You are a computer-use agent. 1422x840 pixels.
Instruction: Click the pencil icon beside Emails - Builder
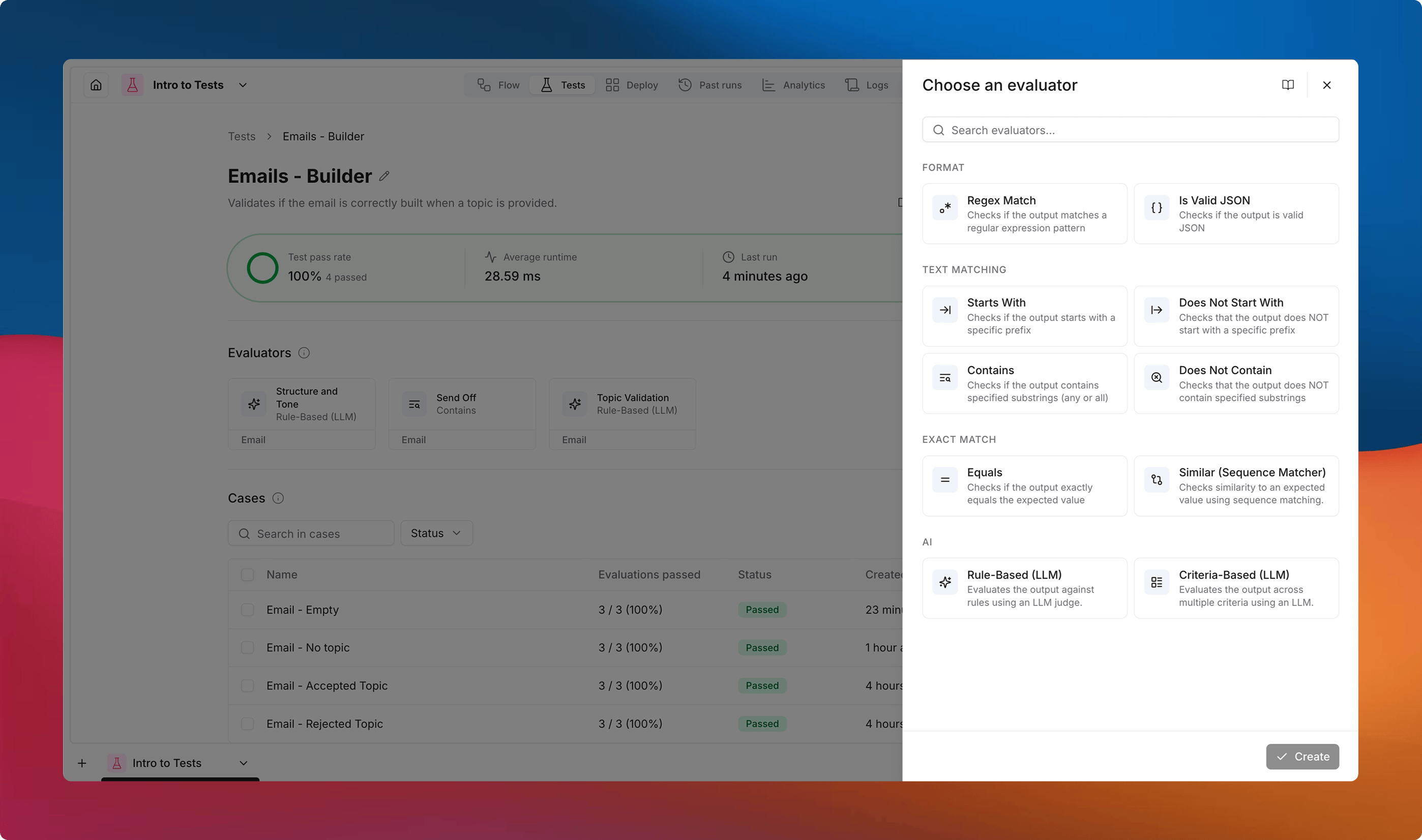click(384, 176)
